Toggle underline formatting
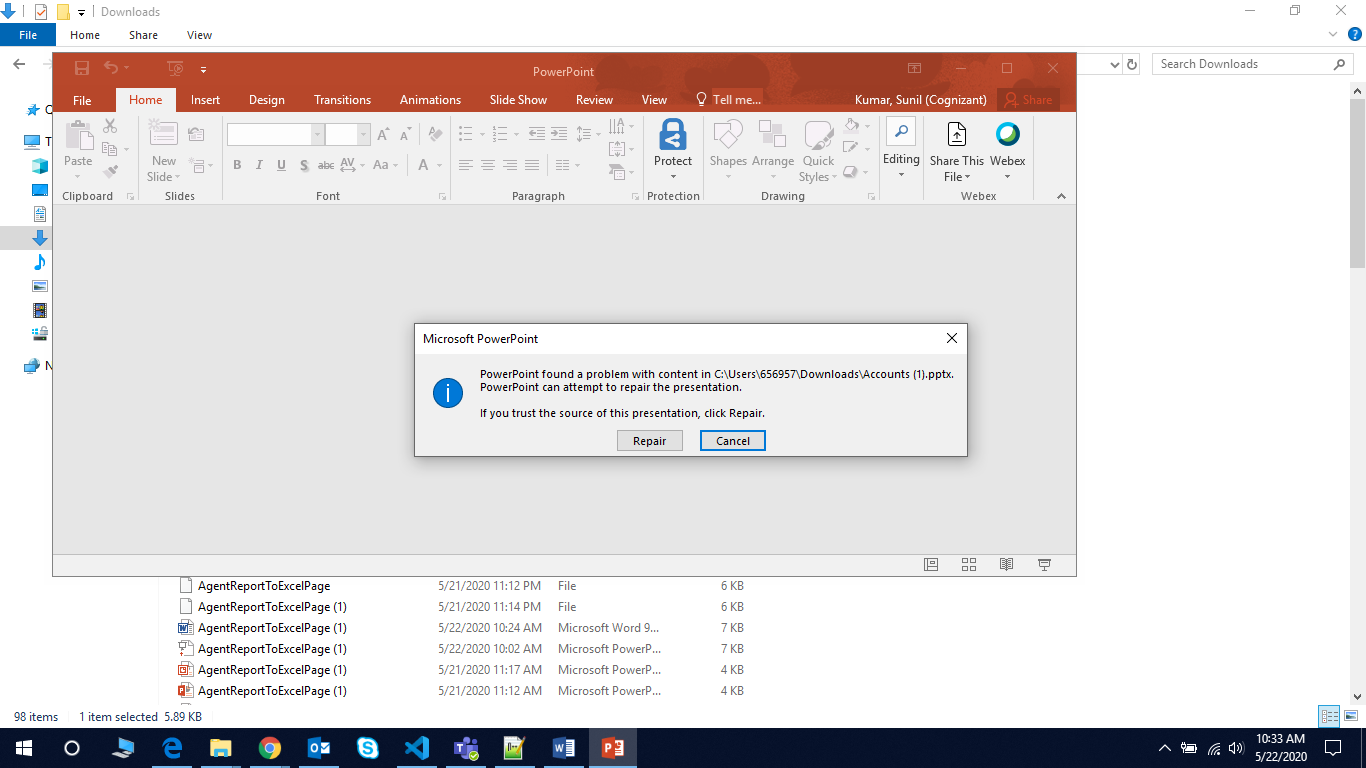Screen dimensions: 1366x768 281,164
